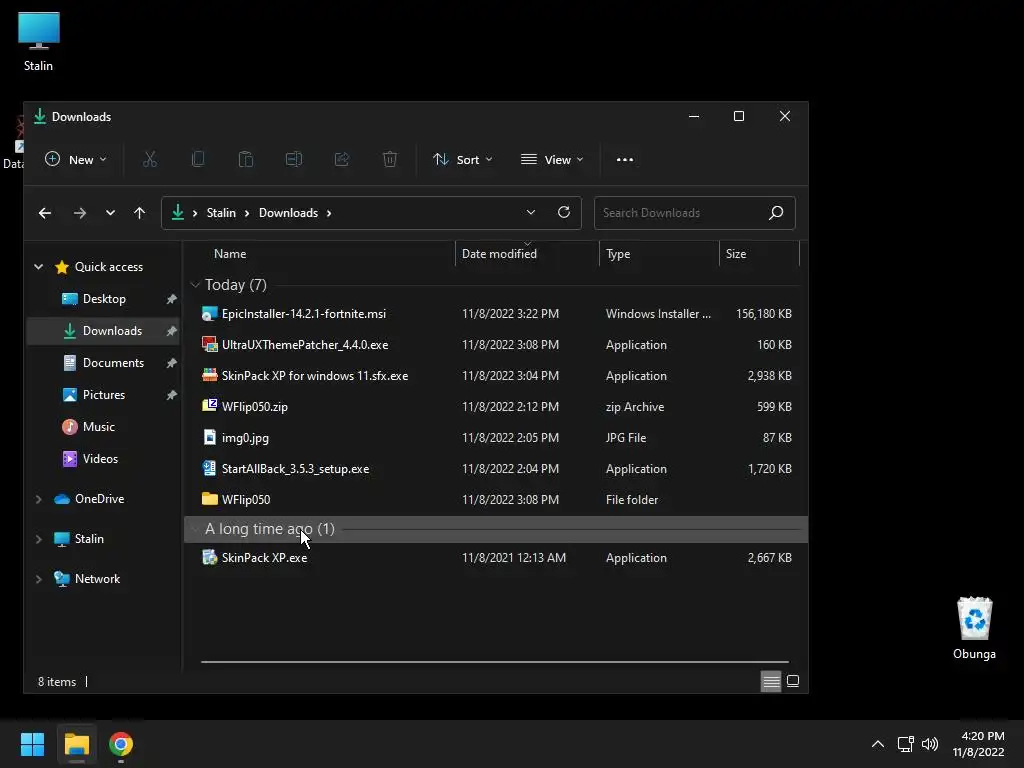The image size is (1024, 768).
Task: Click the WFlip050 folder icon
Action: tap(209, 500)
